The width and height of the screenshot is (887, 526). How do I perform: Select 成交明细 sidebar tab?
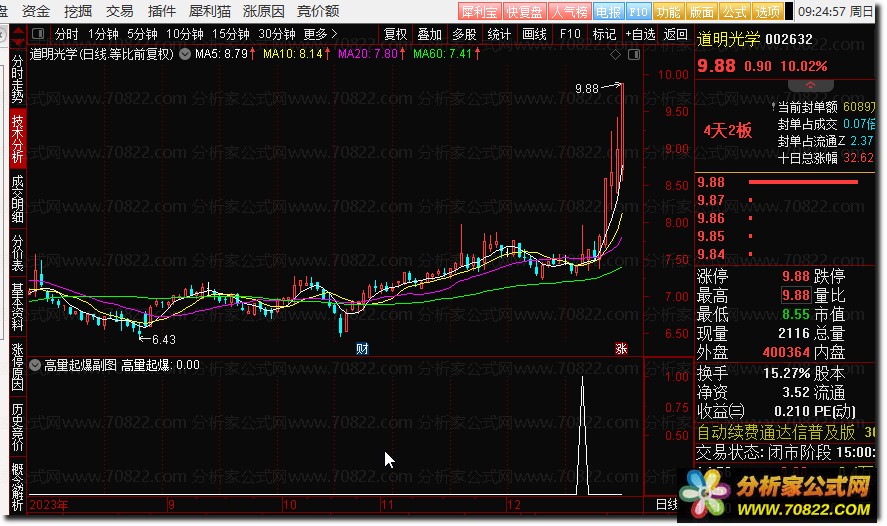[x=18, y=199]
